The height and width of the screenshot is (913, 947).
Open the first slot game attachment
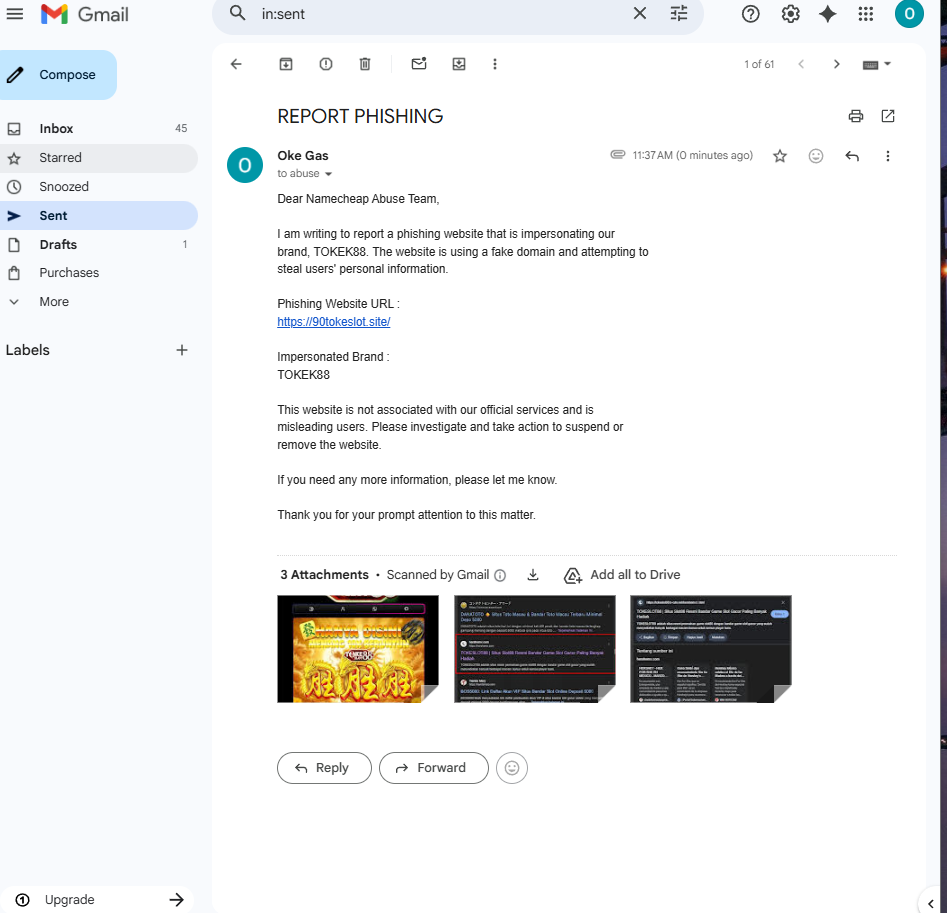click(x=358, y=649)
